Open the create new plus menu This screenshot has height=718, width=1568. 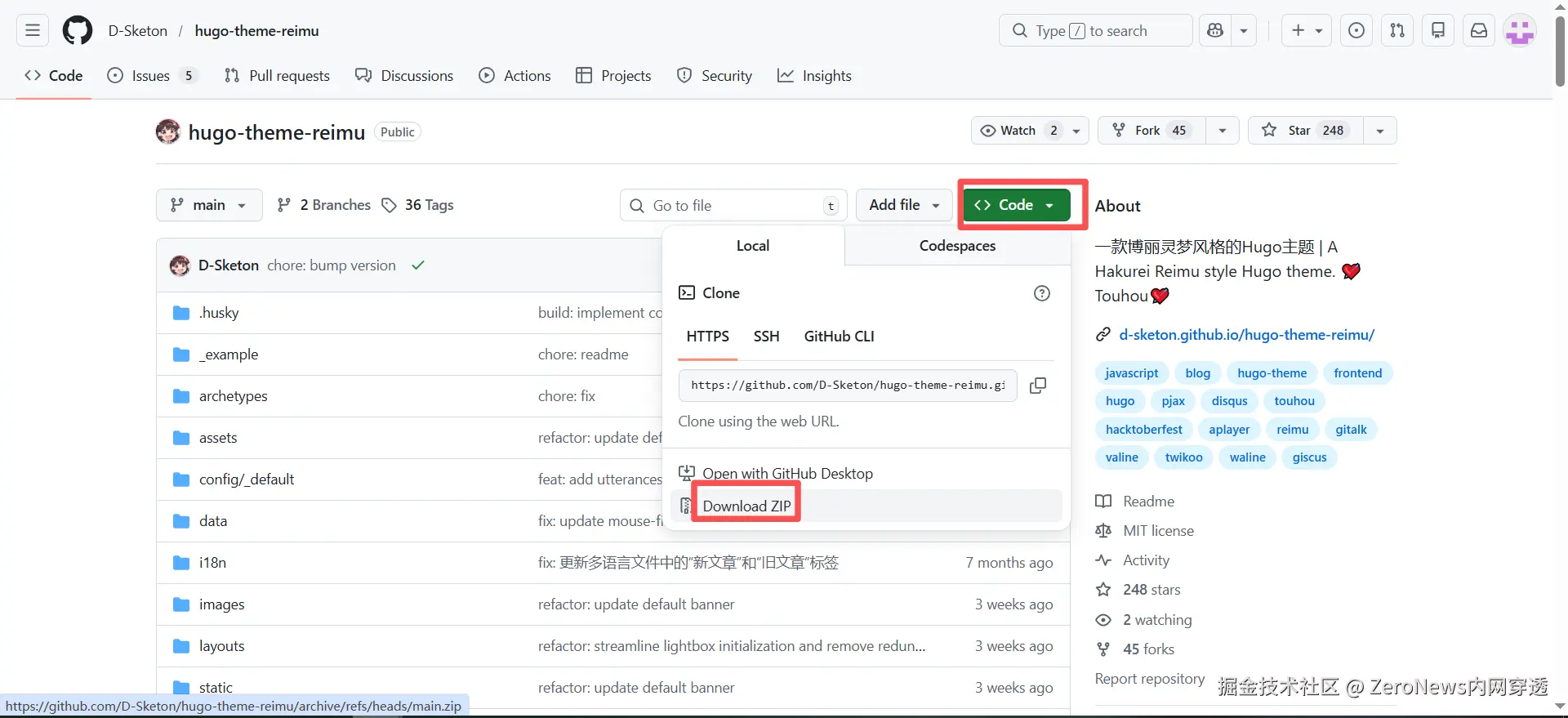pos(1307,31)
